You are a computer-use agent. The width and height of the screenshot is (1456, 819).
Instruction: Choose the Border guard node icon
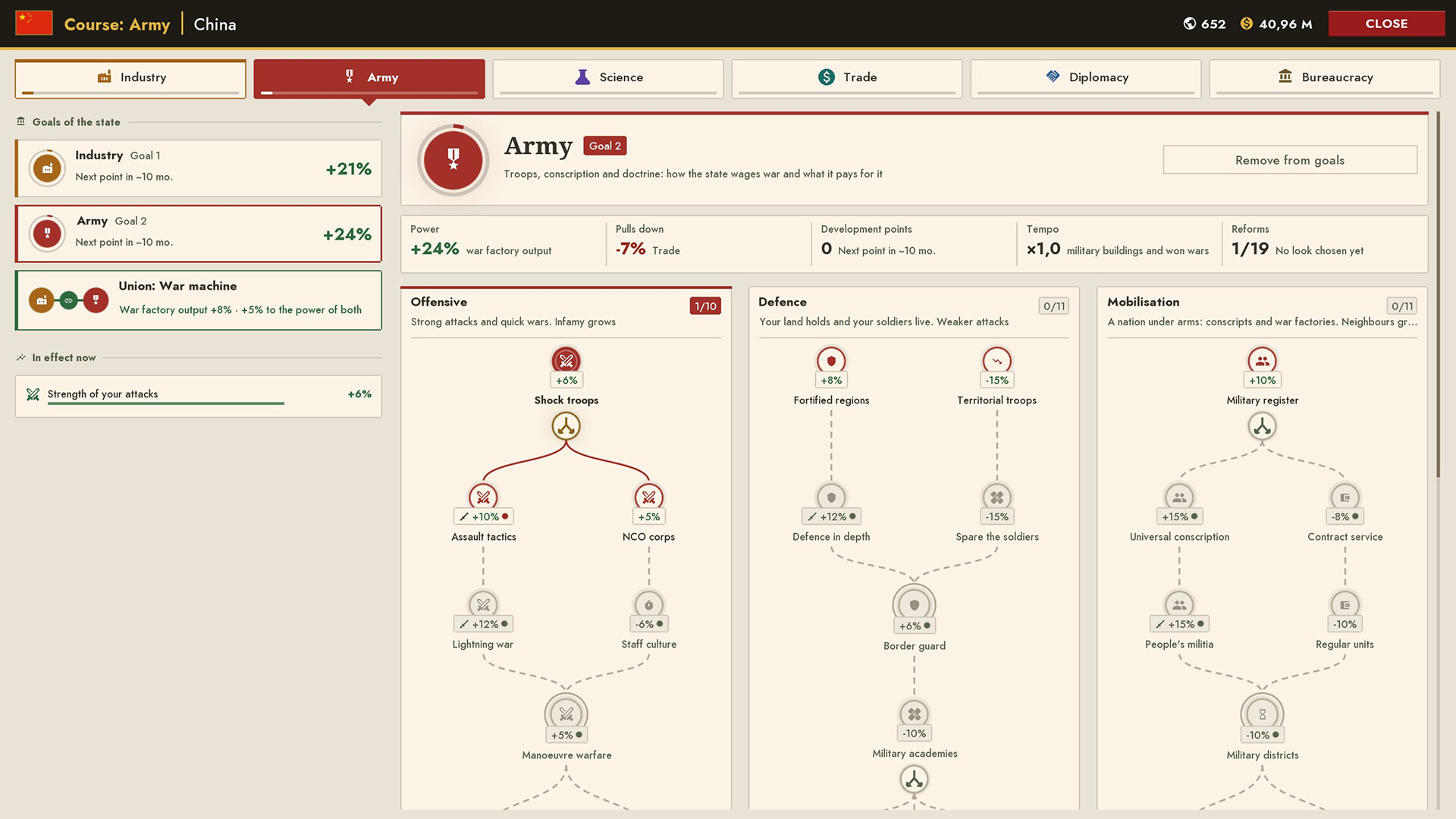coord(914,604)
